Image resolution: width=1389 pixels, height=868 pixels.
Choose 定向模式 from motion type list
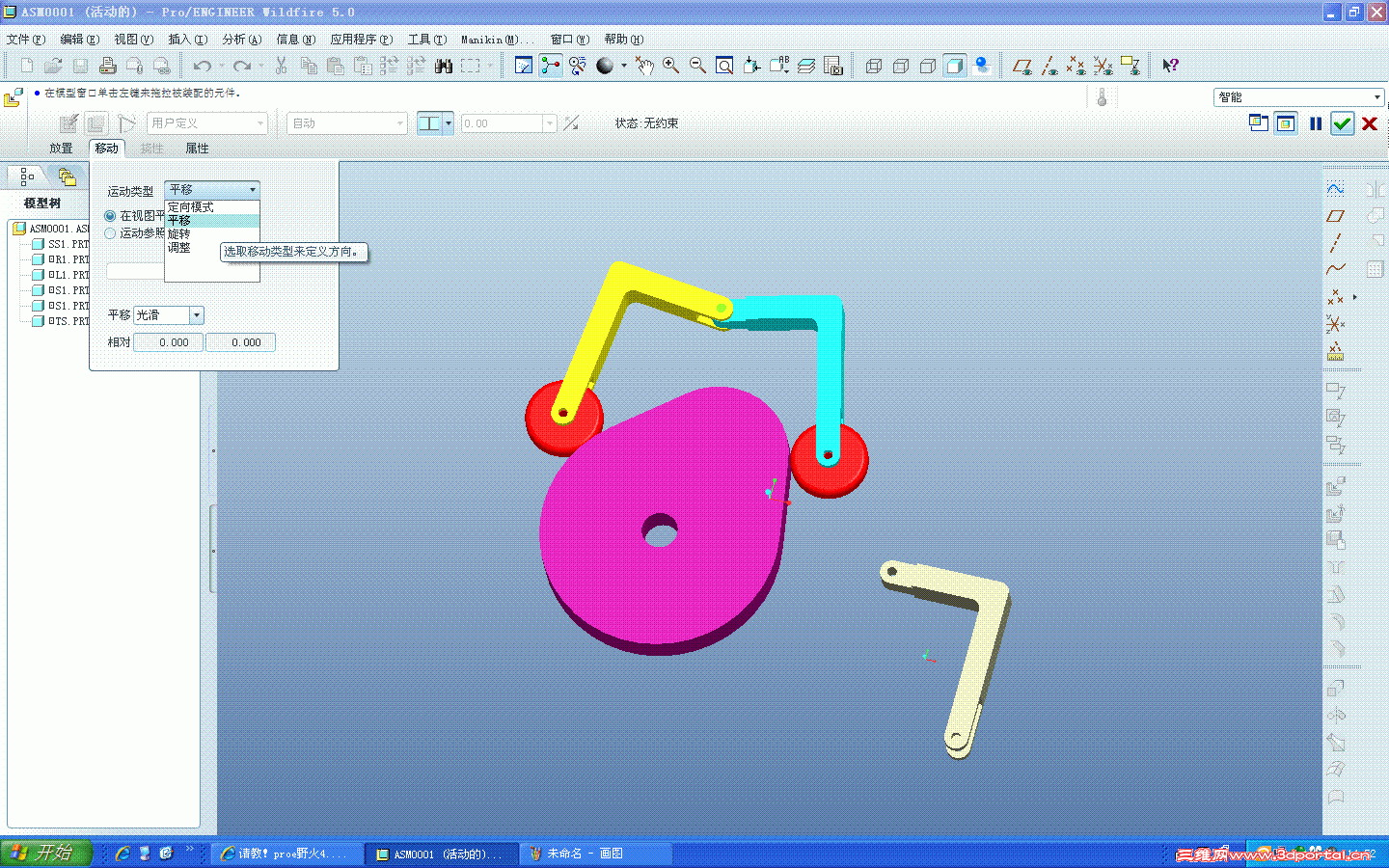click(x=212, y=207)
